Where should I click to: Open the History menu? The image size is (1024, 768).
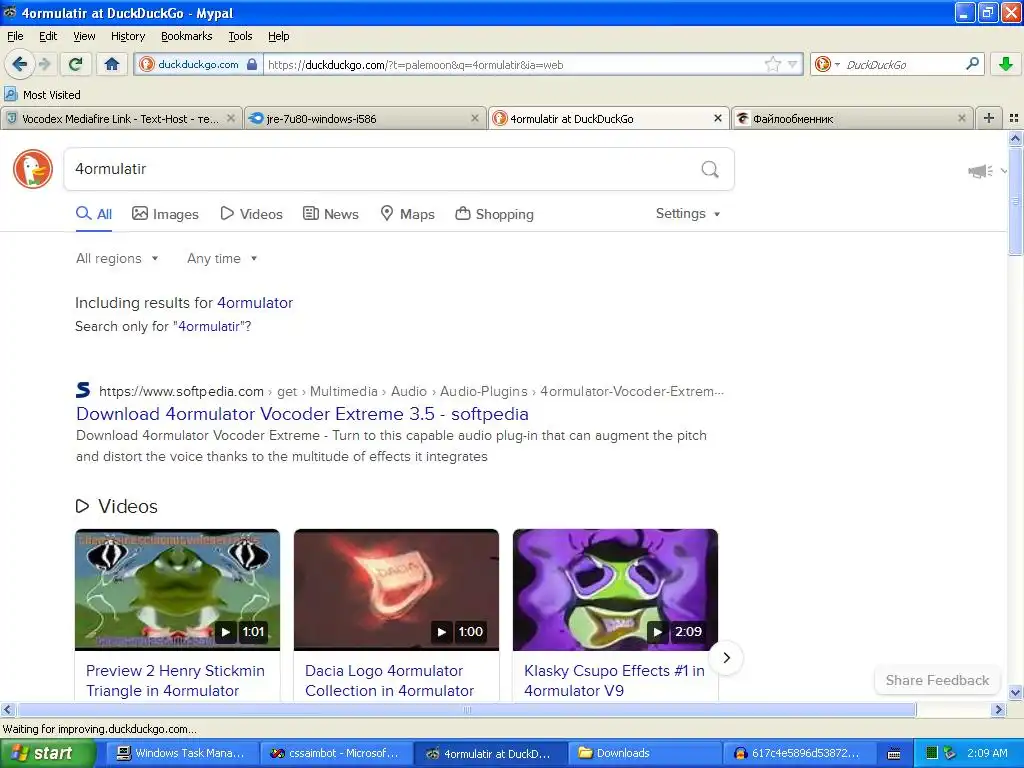[x=127, y=36]
